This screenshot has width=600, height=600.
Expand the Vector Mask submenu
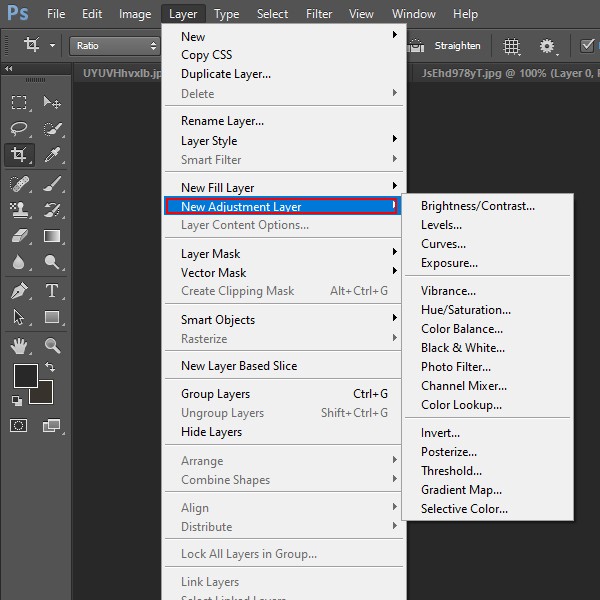(283, 272)
